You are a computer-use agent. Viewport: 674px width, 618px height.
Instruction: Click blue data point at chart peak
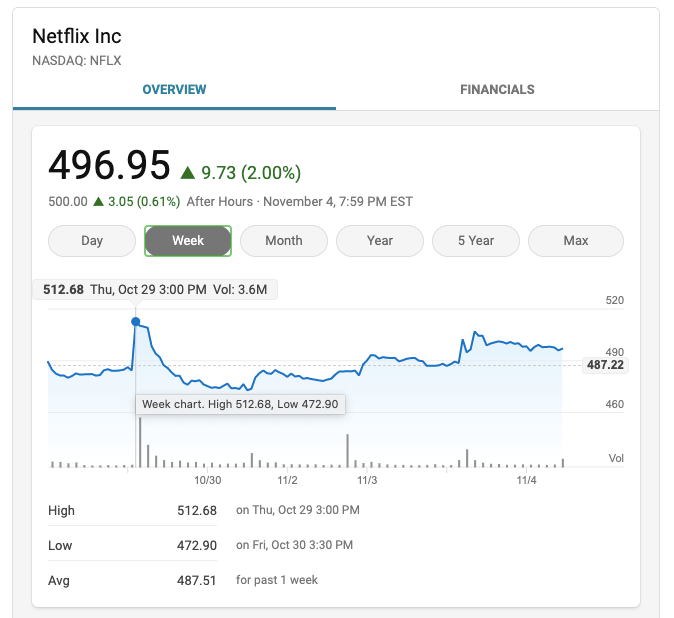pyautogui.click(x=135, y=322)
